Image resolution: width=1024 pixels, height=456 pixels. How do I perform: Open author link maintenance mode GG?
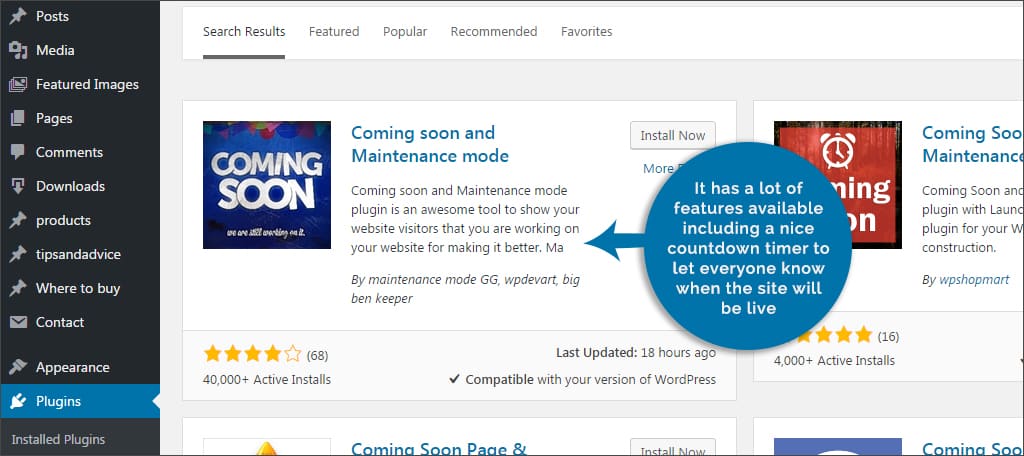pyautogui.click(x=432, y=280)
